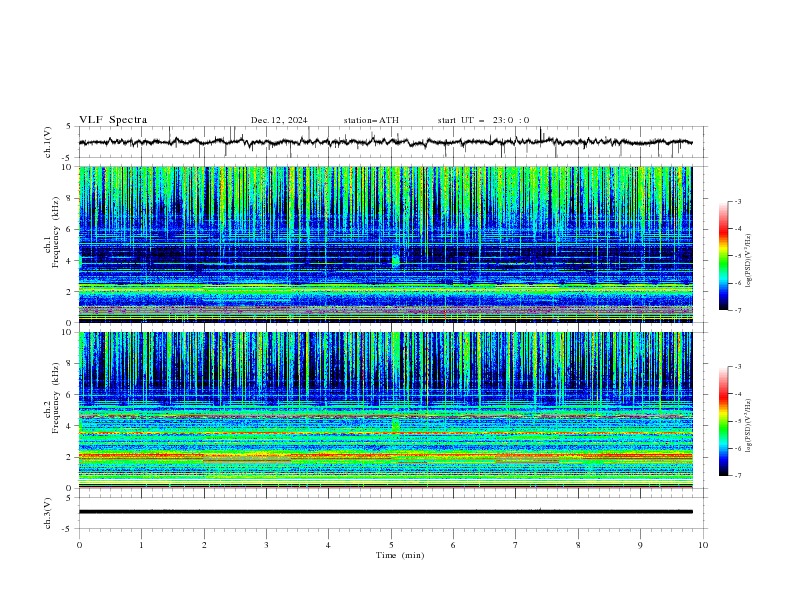Click the "log(PSD)(V²/Hz)" label beside ch.2 colorbar
Image resolution: width=792 pixels, height=612 pixels.
748,425
